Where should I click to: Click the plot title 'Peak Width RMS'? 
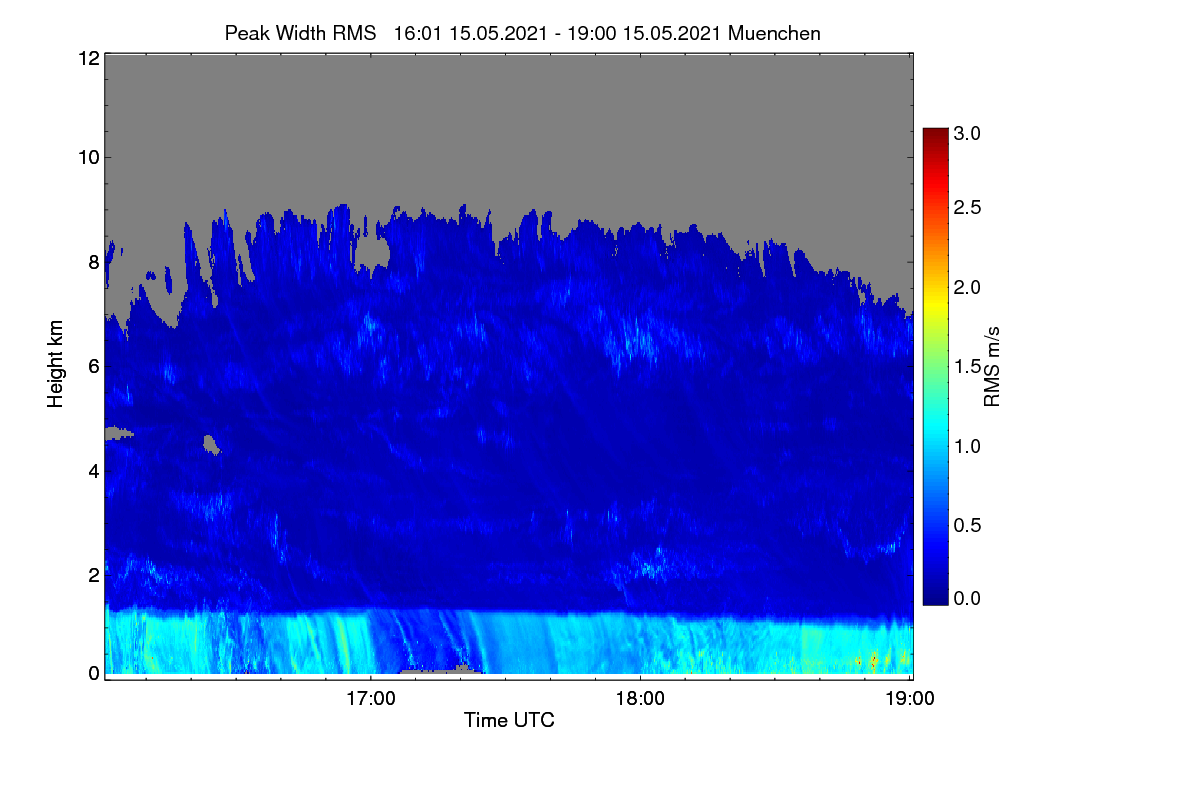(x=300, y=33)
